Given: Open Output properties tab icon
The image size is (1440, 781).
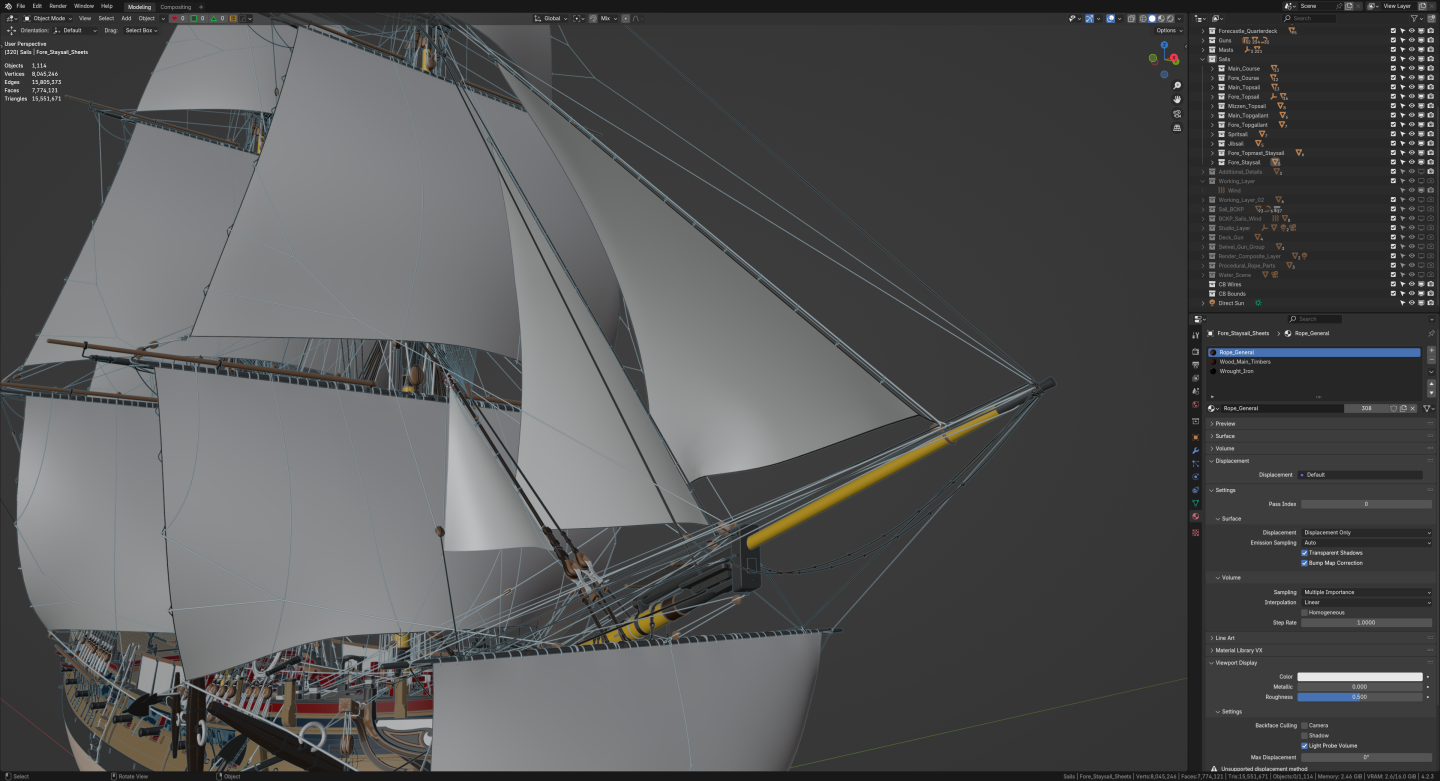Looking at the screenshot, I should [1195, 364].
